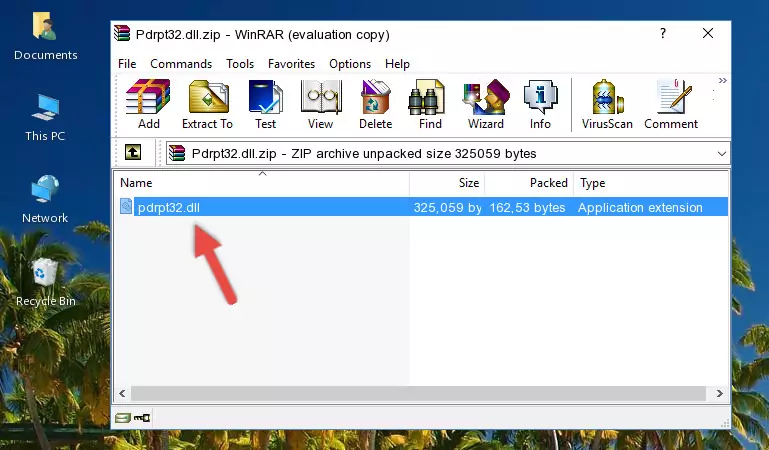Open the Options menu
This screenshot has height=450, width=769.
(350, 64)
